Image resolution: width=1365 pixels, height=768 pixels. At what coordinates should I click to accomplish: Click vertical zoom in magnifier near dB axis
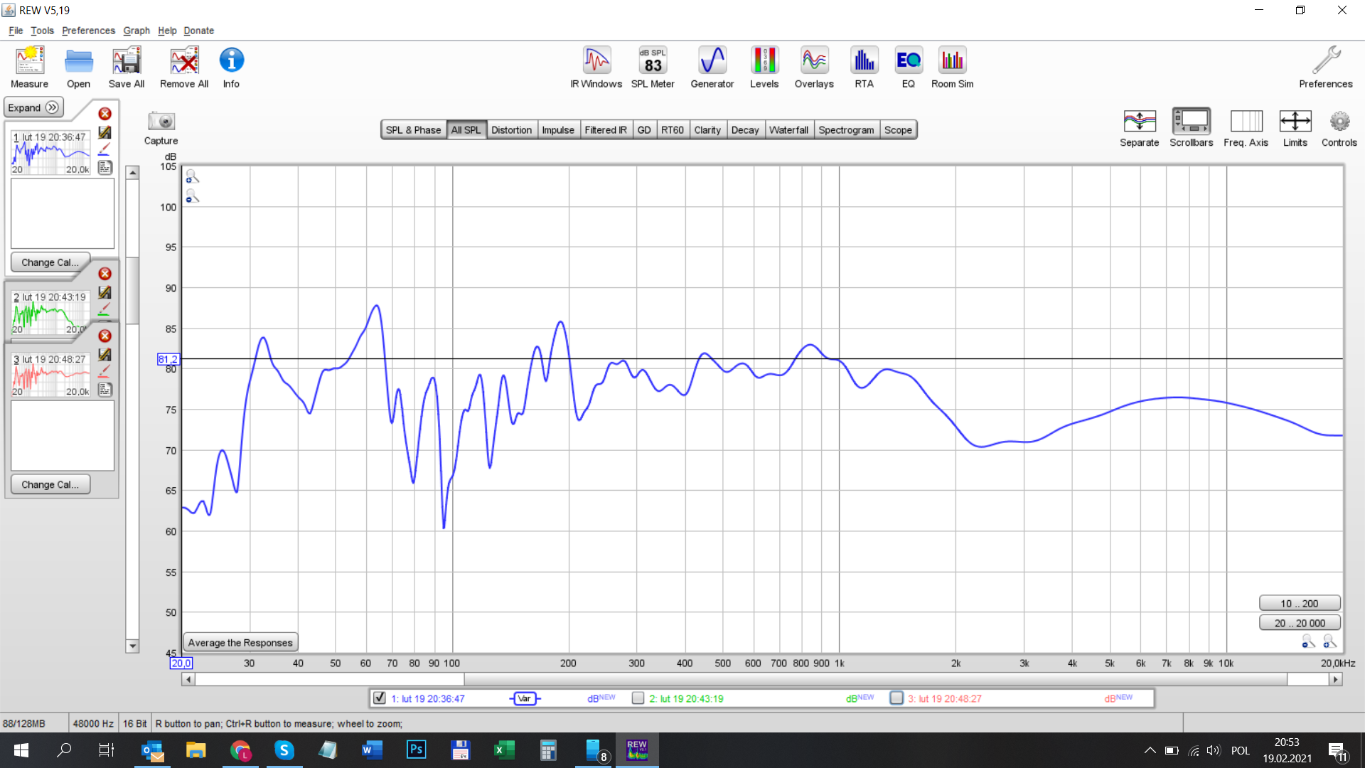click(x=192, y=176)
